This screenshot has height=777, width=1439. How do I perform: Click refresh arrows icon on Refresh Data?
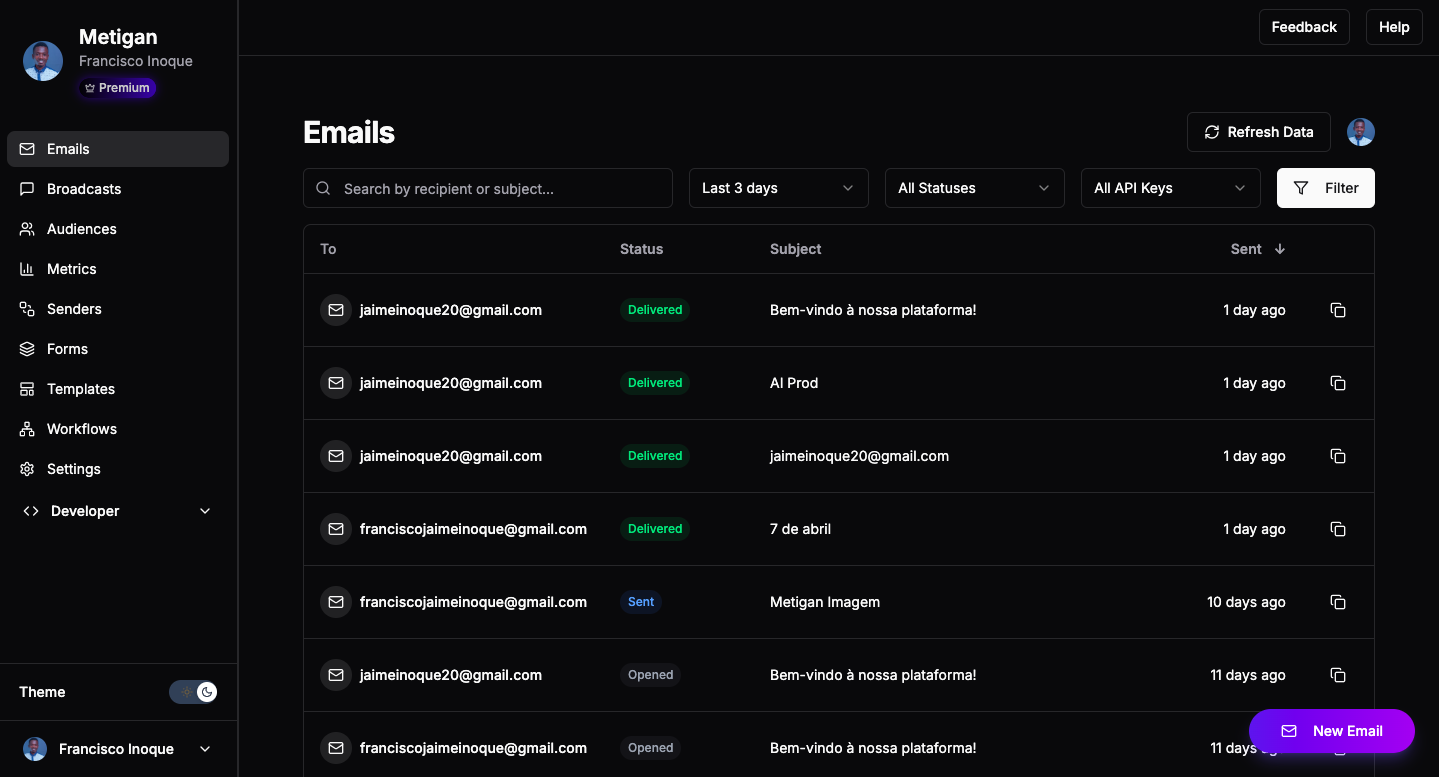[1212, 132]
